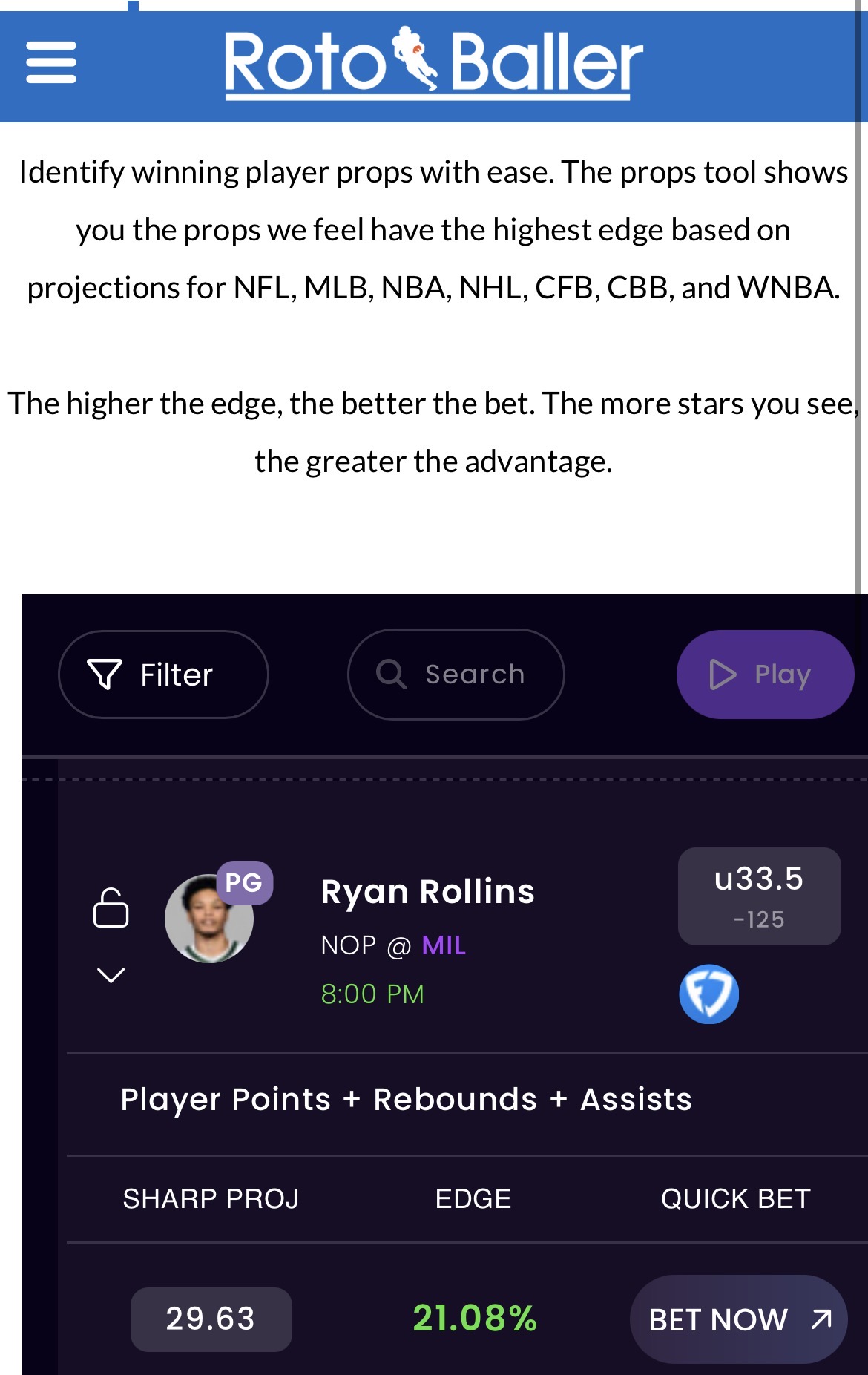This screenshot has width=868, height=1375.
Task: Select the u33.5 -125 odds box
Action: (759, 896)
